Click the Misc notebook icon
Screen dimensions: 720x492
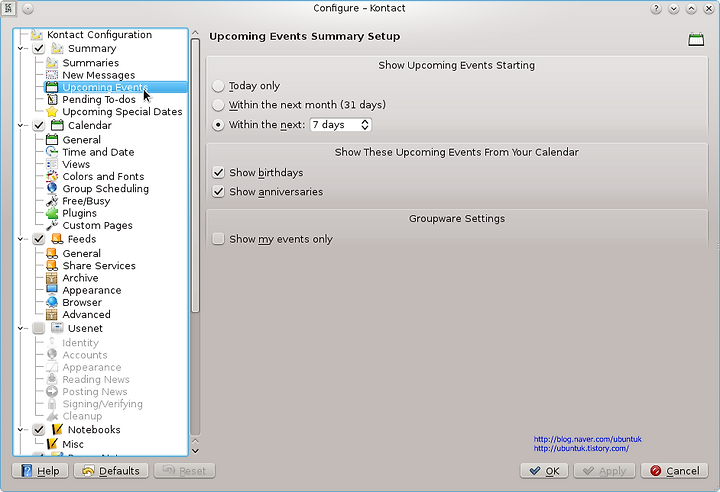click(x=52, y=444)
